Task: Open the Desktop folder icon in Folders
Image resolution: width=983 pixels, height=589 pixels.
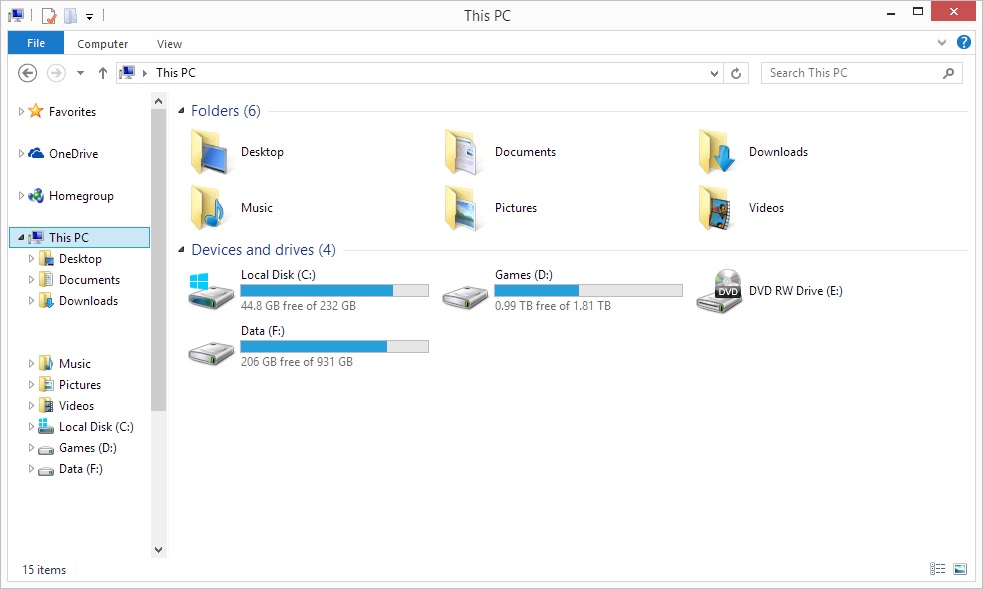Action: point(209,152)
